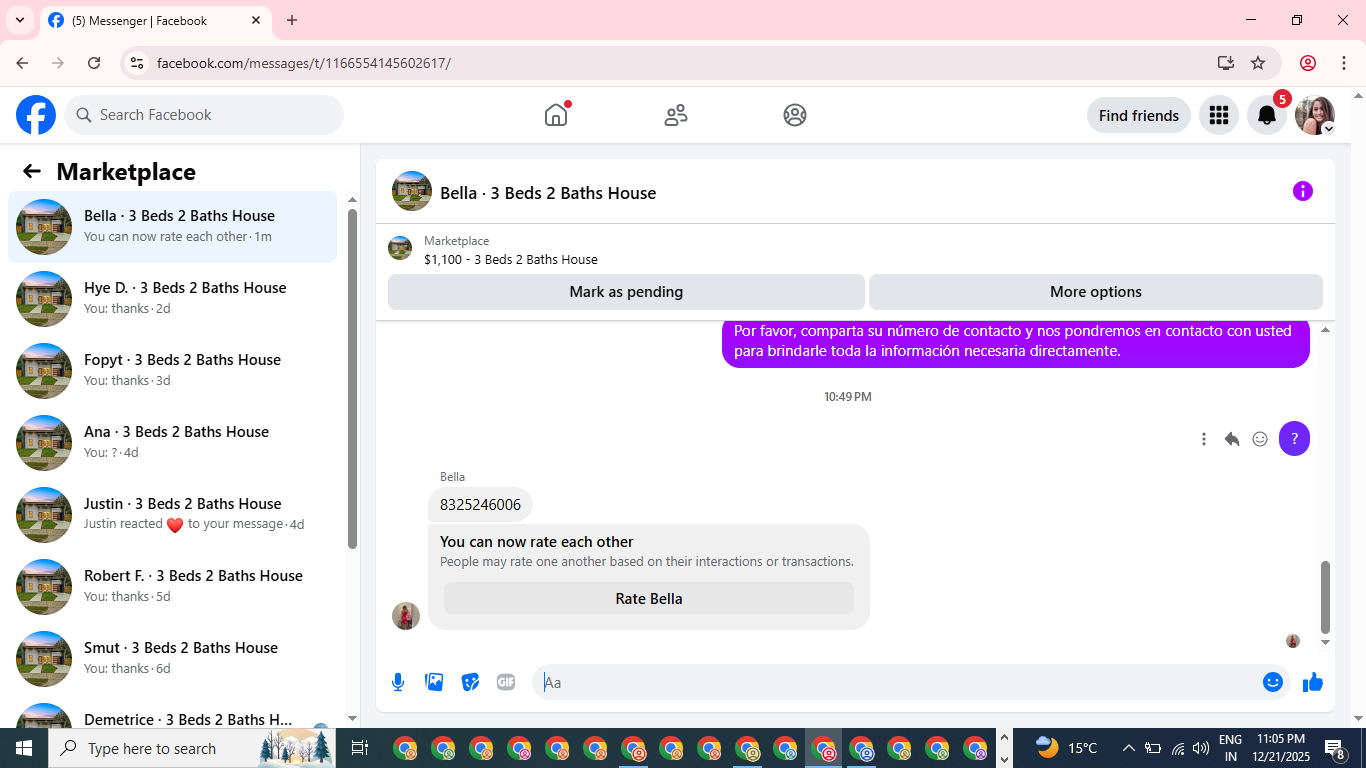The width and height of the screenshot is (1366, 768).
Task: Open a new browser tab
Action: point(292,20)
